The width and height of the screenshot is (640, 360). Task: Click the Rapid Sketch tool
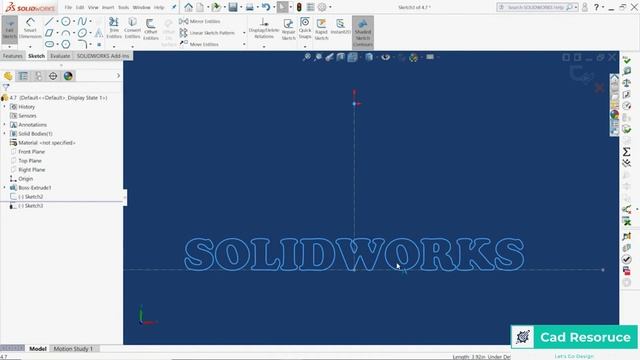pos(321,29)
